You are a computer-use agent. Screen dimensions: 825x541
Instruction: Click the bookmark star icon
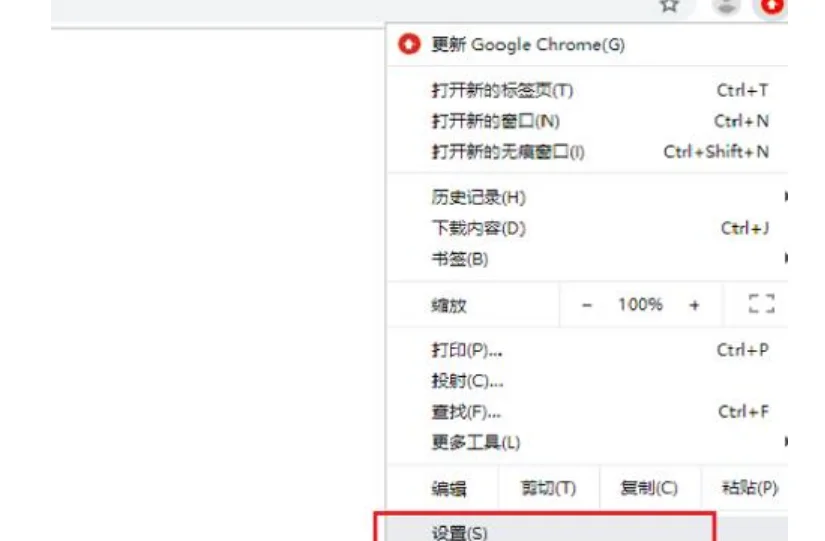pos(669,5)
